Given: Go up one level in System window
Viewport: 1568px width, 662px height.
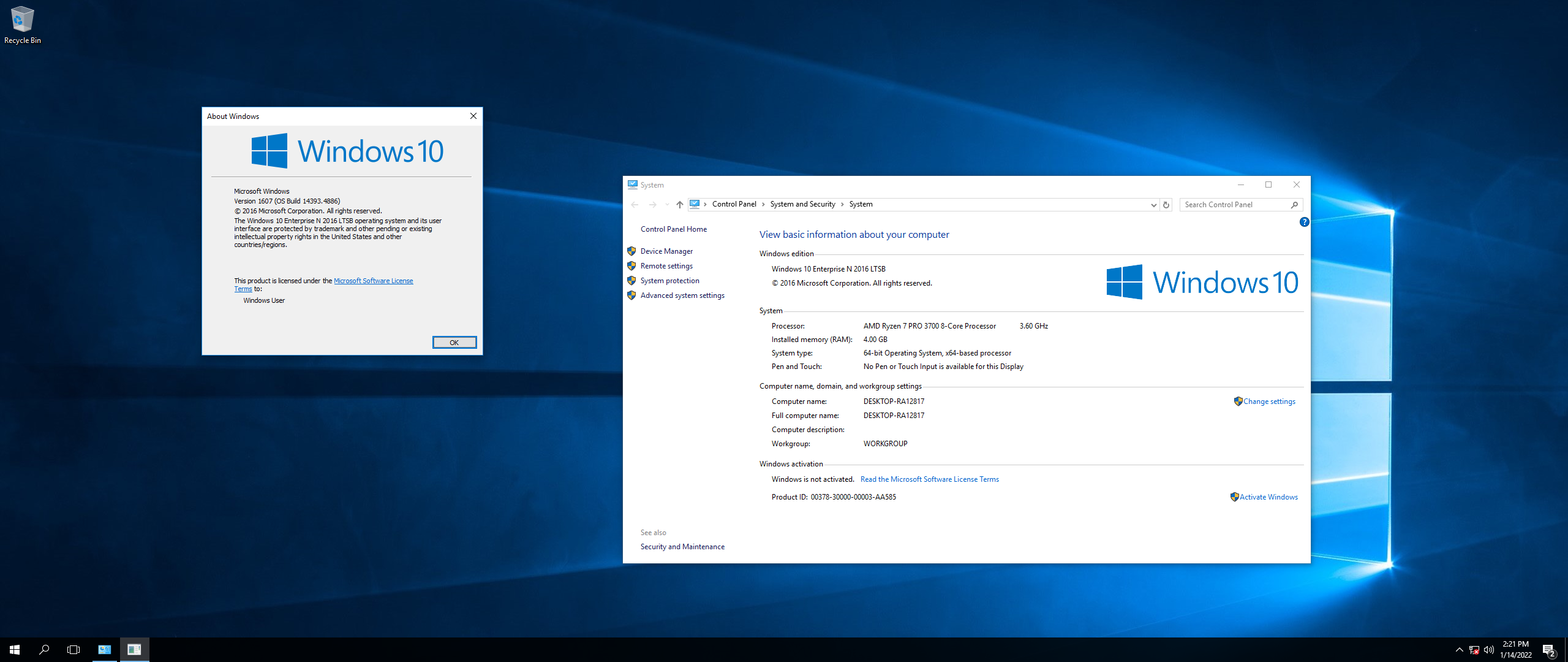Looking at the screenshot, I should pos(680,205).
